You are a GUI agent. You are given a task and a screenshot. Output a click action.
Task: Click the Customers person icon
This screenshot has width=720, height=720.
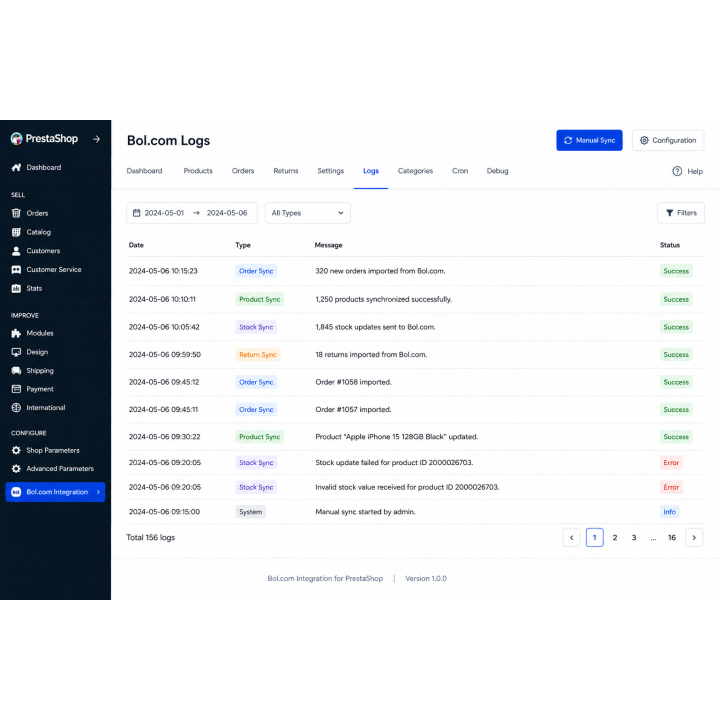point(16,251)
